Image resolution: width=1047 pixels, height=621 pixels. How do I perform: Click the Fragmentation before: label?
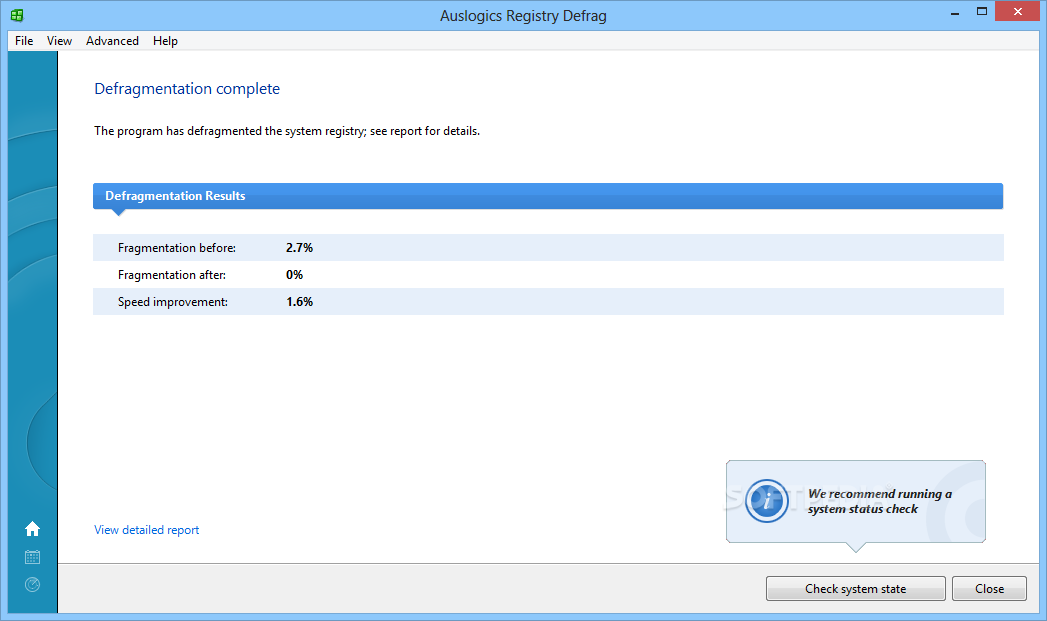177,248
